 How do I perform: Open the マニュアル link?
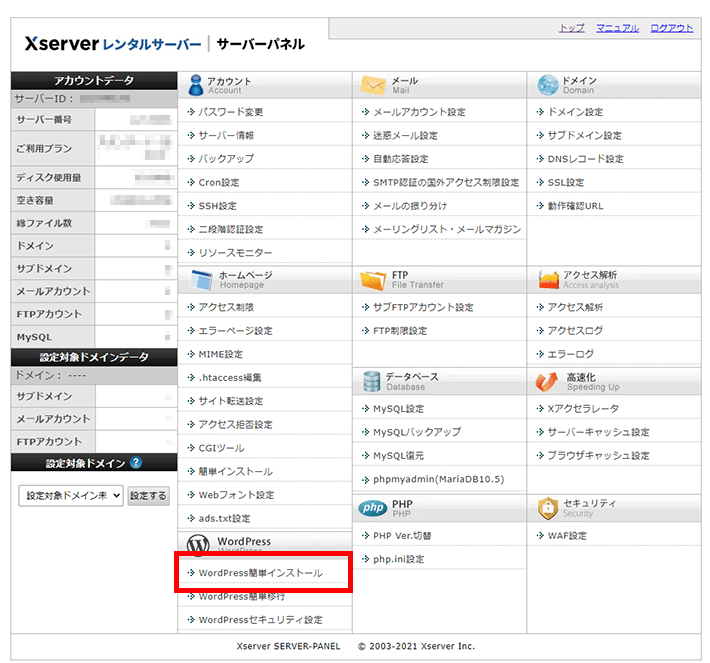point(618,28)
